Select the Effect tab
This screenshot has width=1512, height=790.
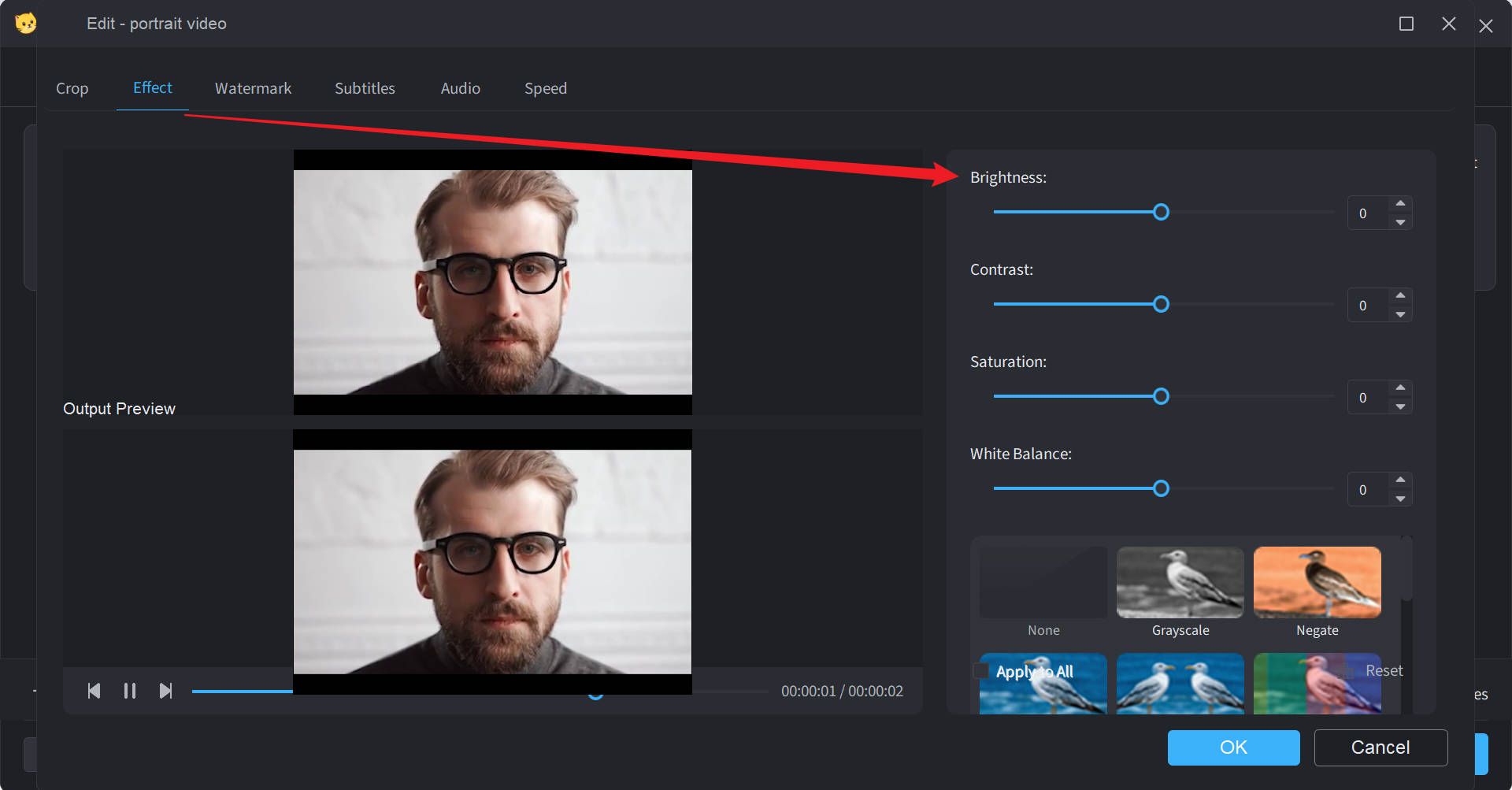click(x=152, y=87)
